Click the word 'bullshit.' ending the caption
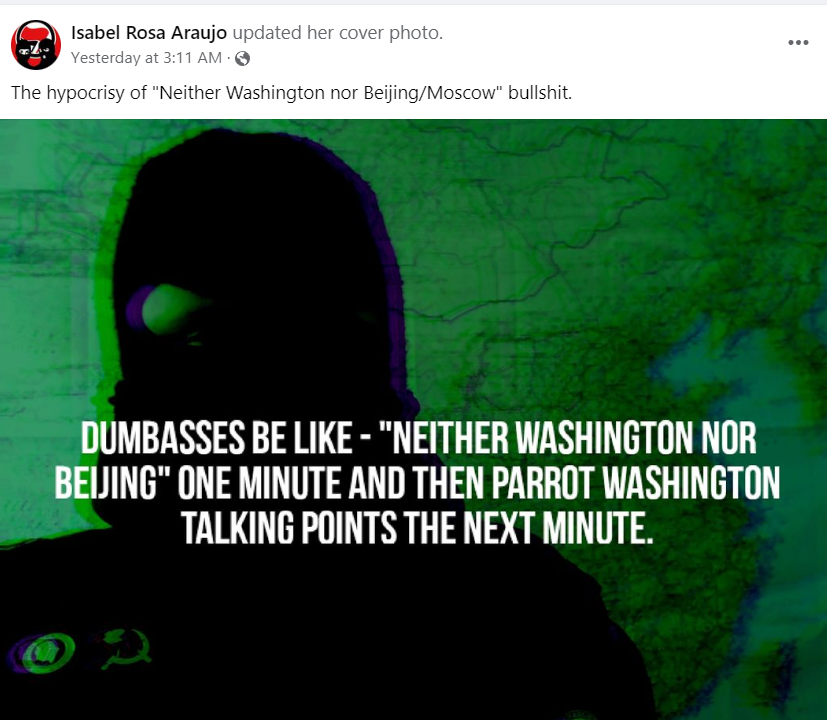Screen dimensions: 827x720 tap(540, 93)
